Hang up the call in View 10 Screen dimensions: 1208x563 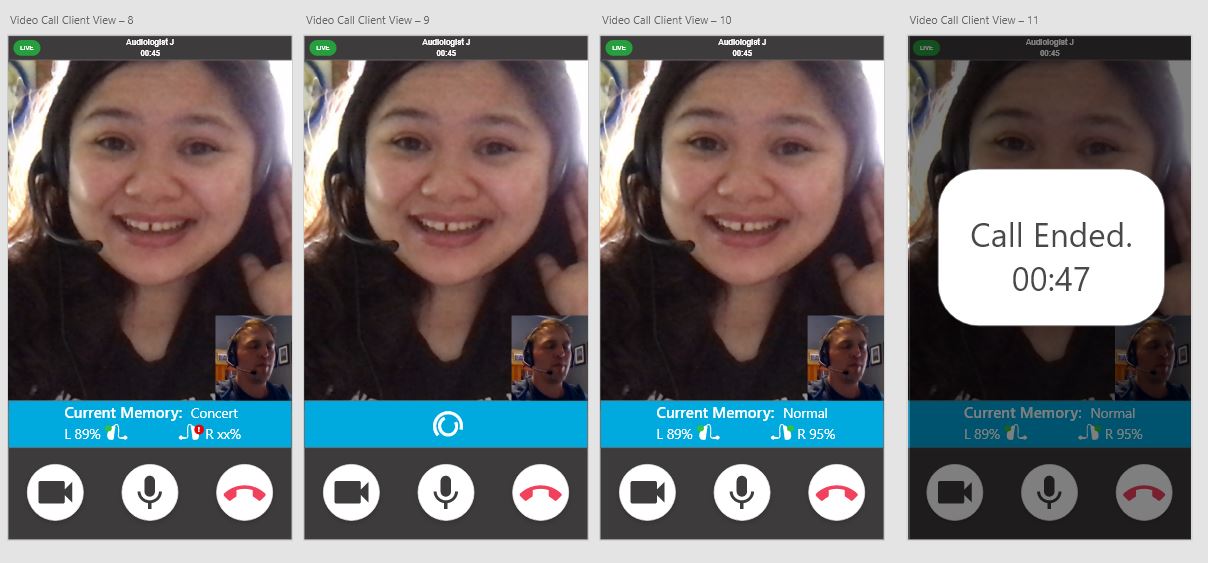click(x=837, y=493)
